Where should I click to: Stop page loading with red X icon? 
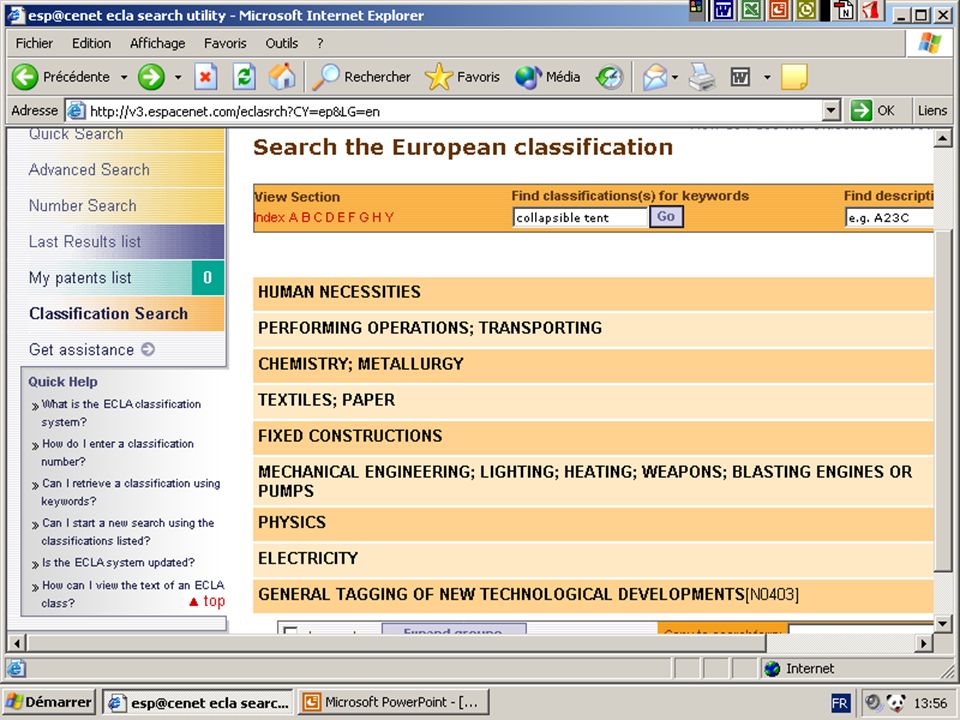point(206,77)
